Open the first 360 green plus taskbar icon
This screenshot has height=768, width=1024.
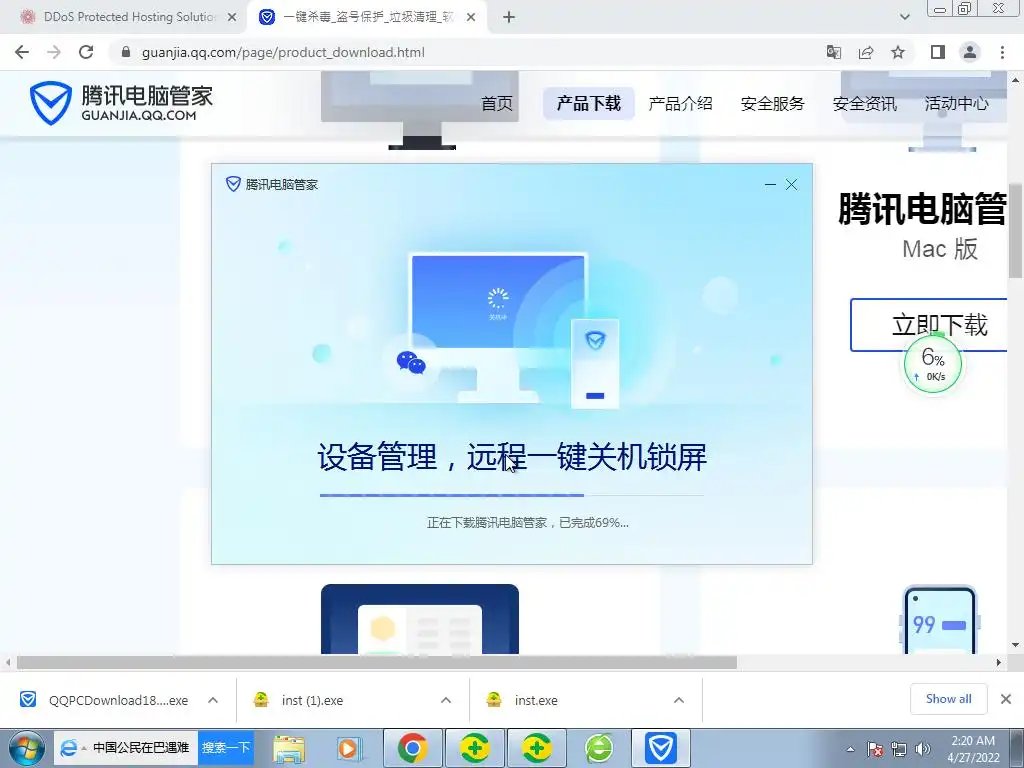[475, 748]
